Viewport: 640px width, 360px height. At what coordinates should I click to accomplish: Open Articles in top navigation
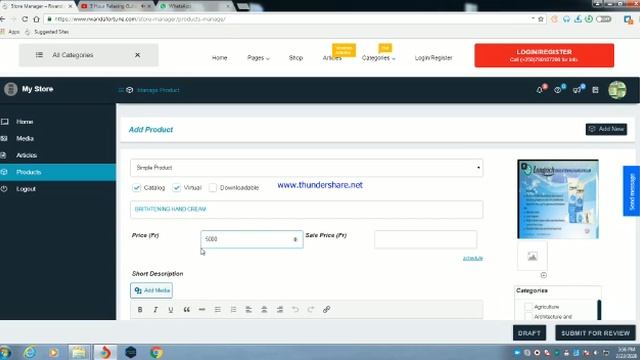point(332,58)
